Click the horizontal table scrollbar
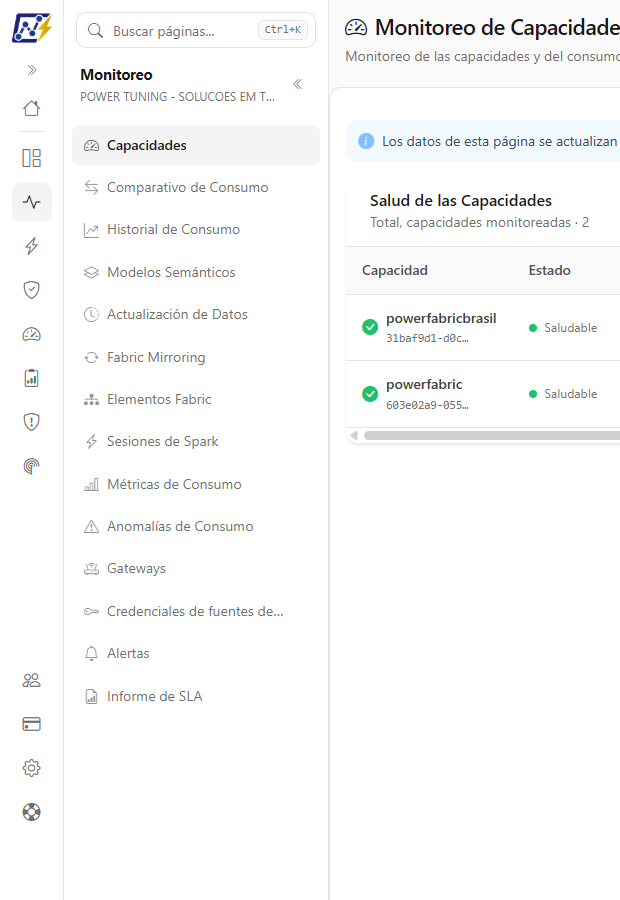The image size is (620, 900). coord(492,436)
